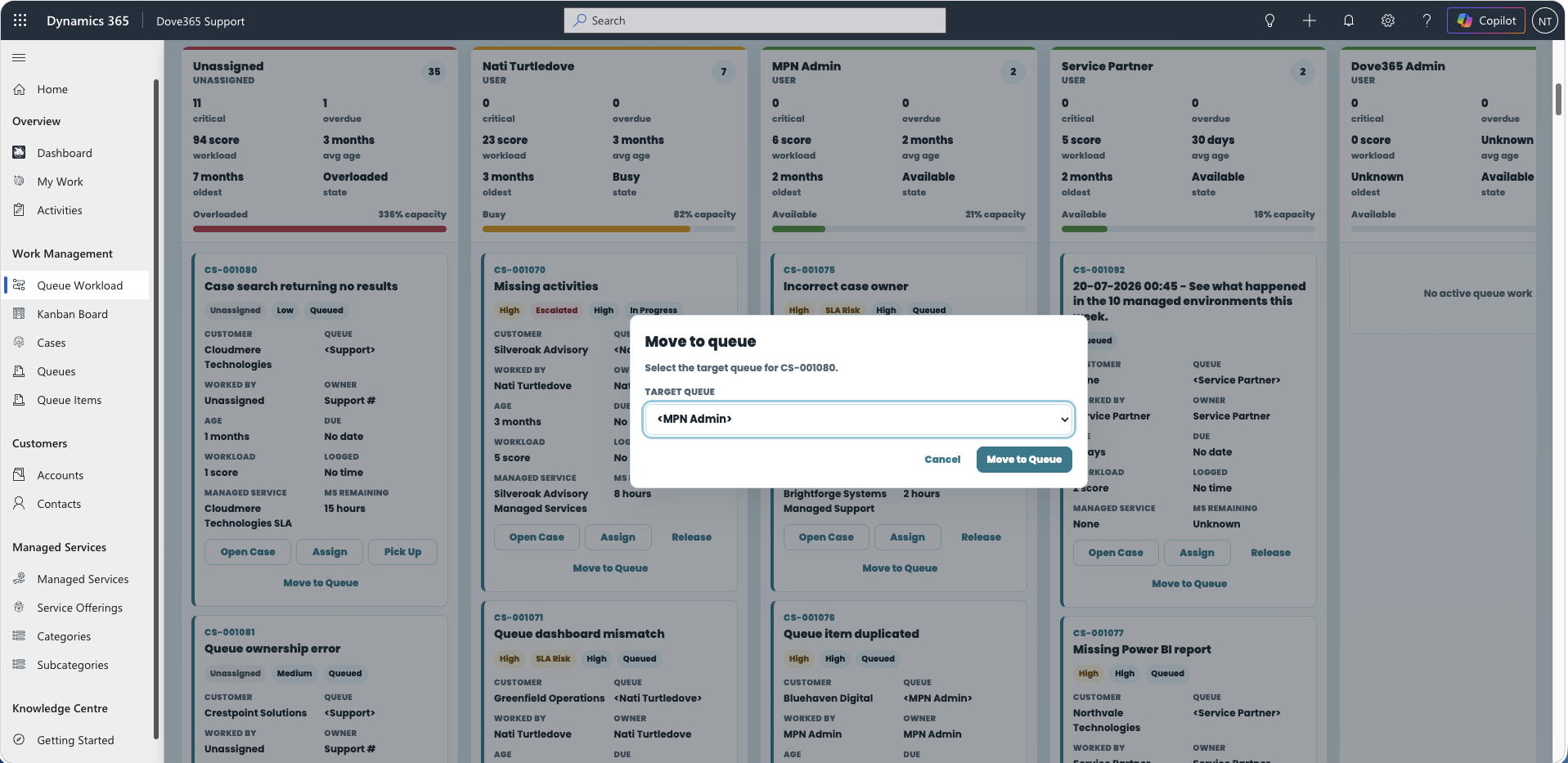Click the lightbulb ideas icon
Viewport: 1568px width, 763px height.
pos(1269,20)
